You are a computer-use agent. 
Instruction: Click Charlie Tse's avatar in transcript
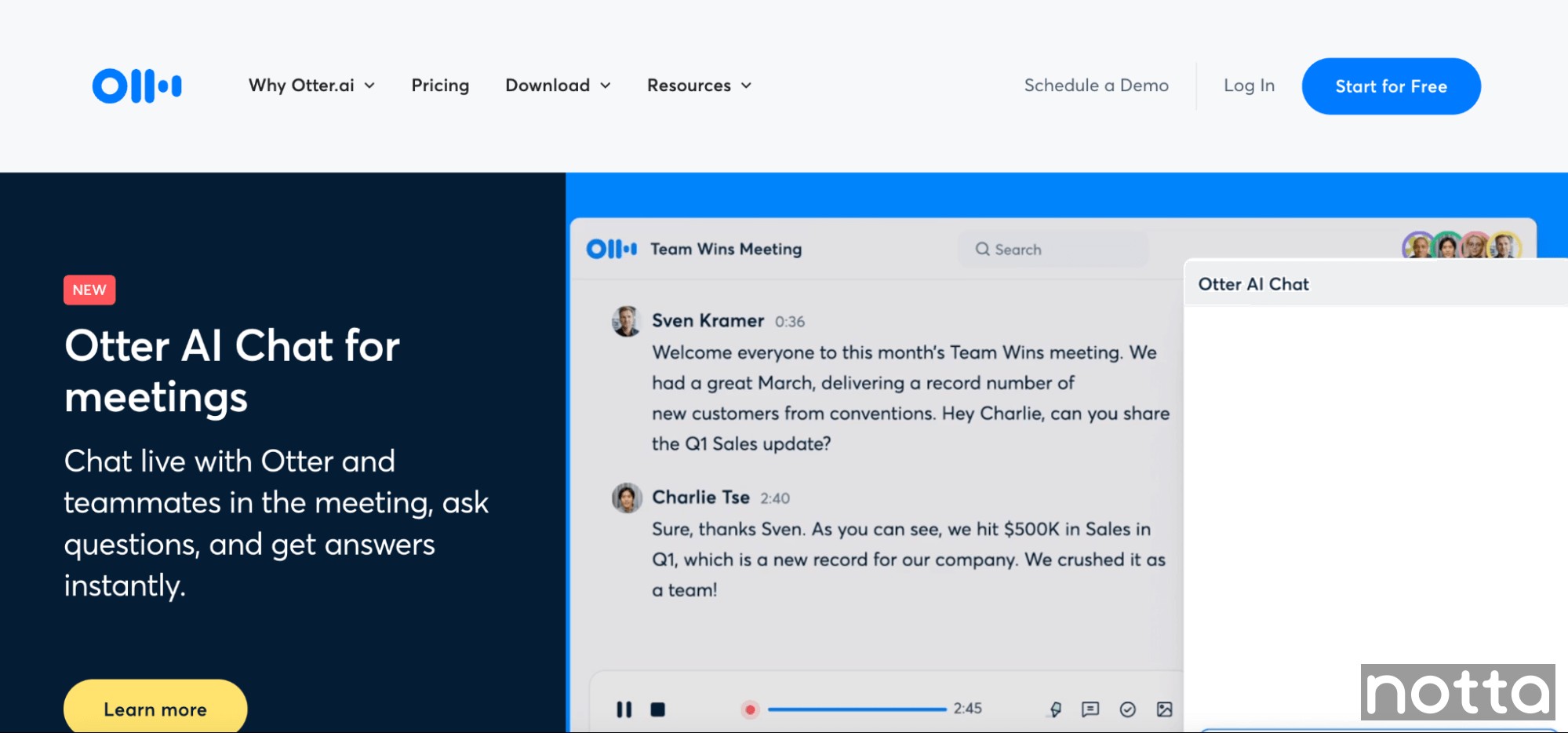626,498
